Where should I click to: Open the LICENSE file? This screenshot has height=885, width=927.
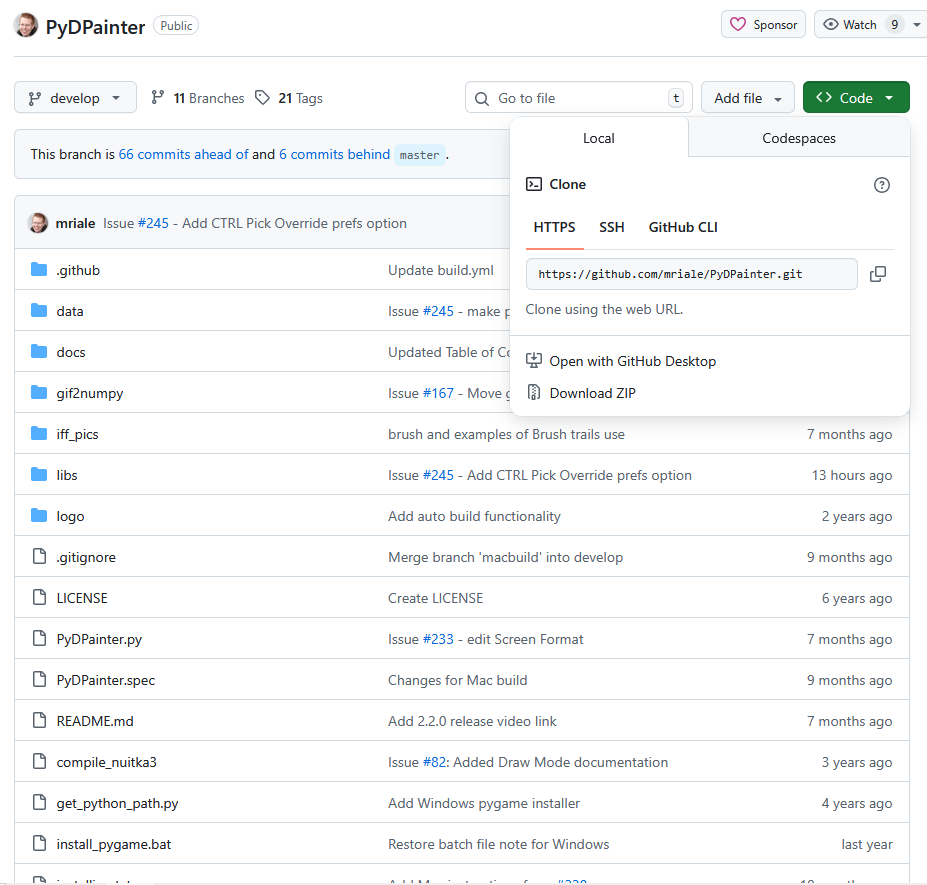pos(82,598)
